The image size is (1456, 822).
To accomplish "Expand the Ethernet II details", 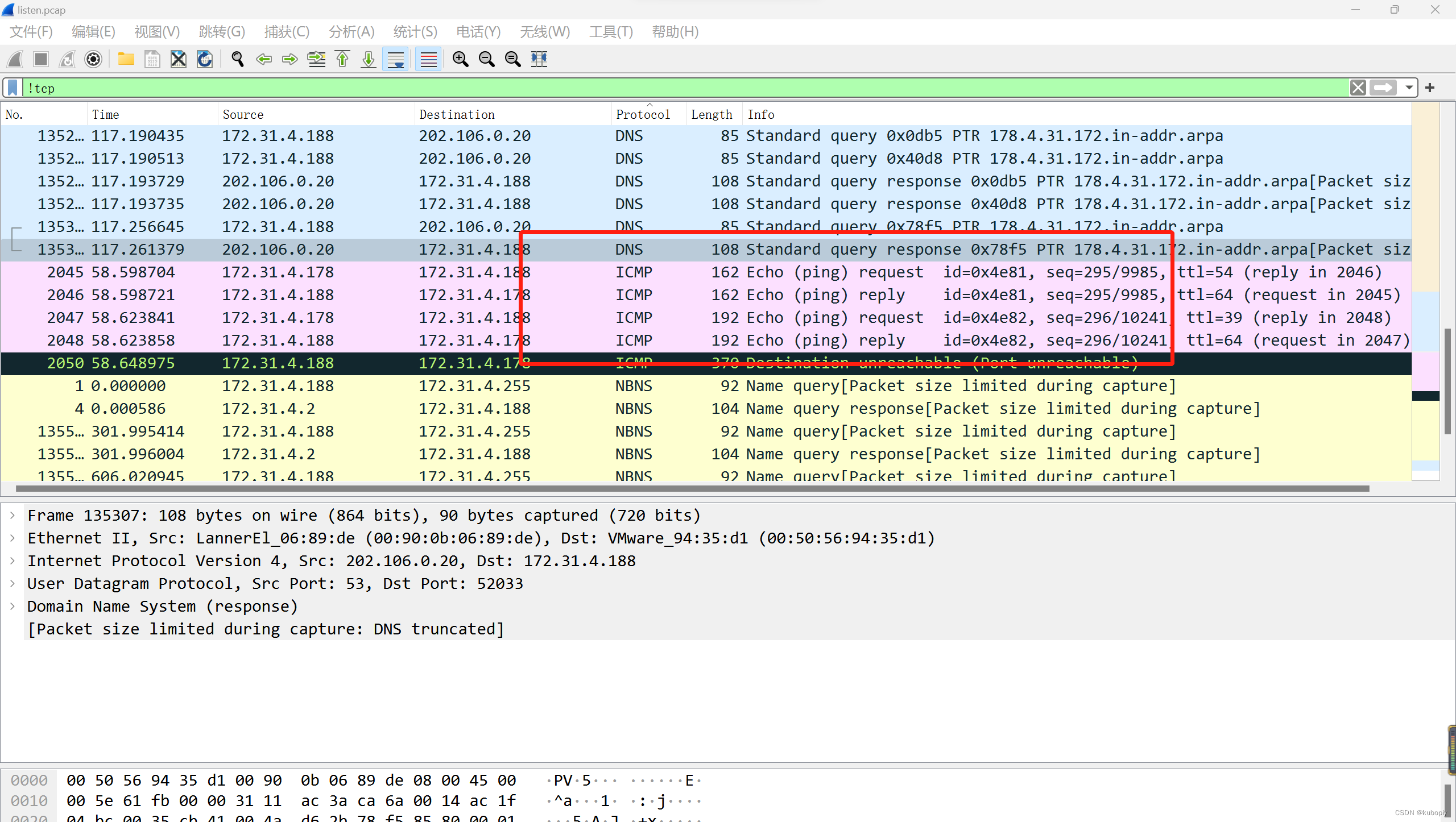I will [13, 538].
